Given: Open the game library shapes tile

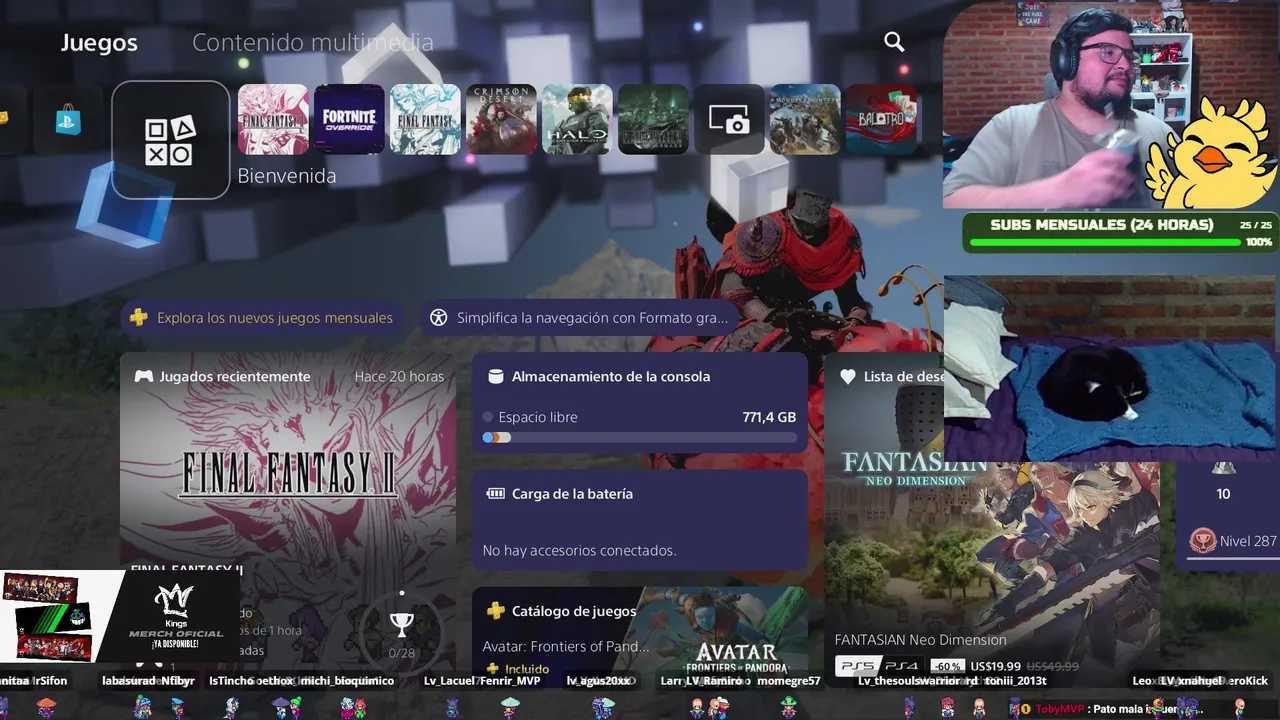Looking at the screenshot, I should tap(170, 140).
